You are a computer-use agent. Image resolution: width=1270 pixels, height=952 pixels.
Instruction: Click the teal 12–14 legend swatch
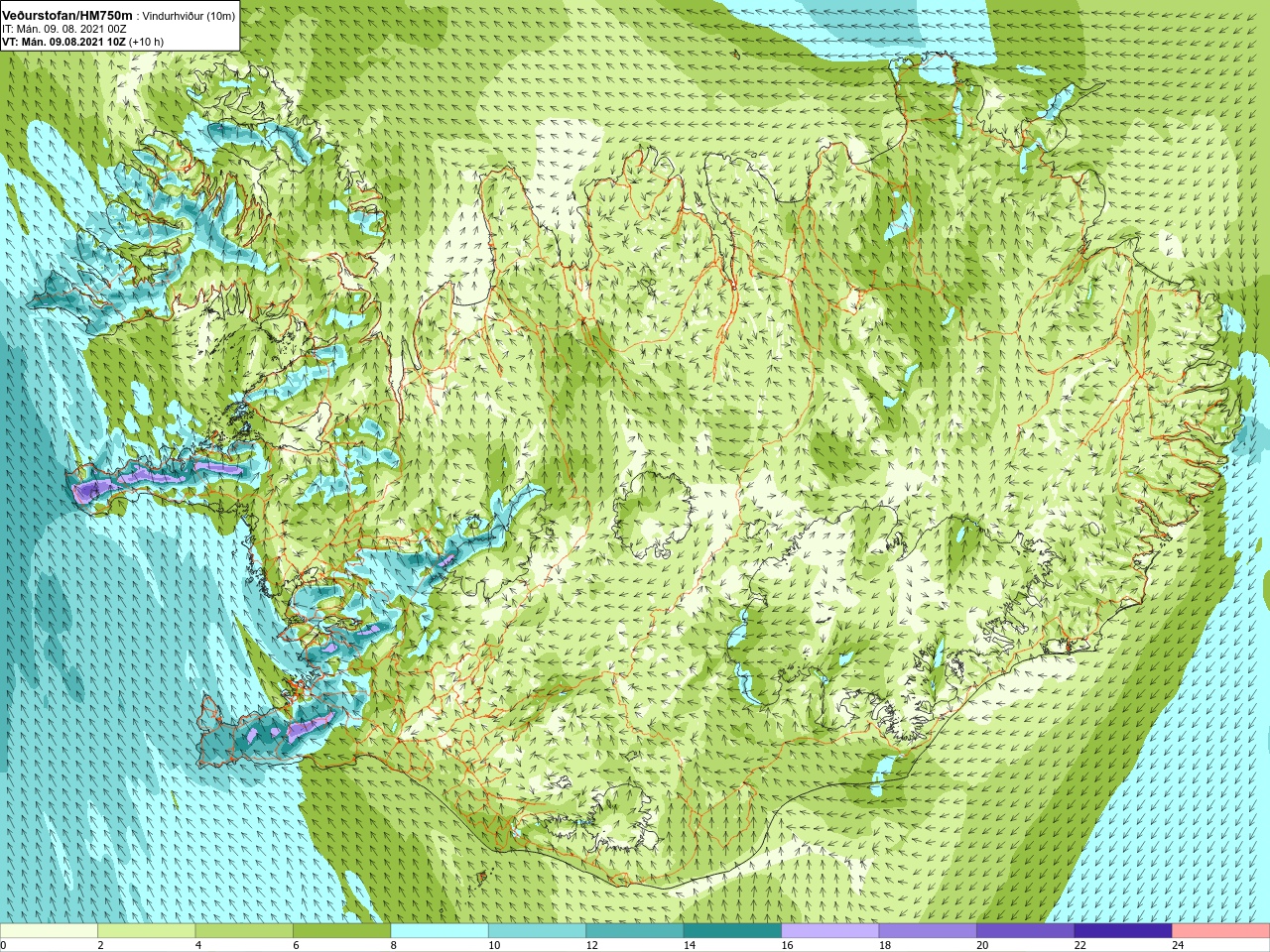tap(635, 931)
